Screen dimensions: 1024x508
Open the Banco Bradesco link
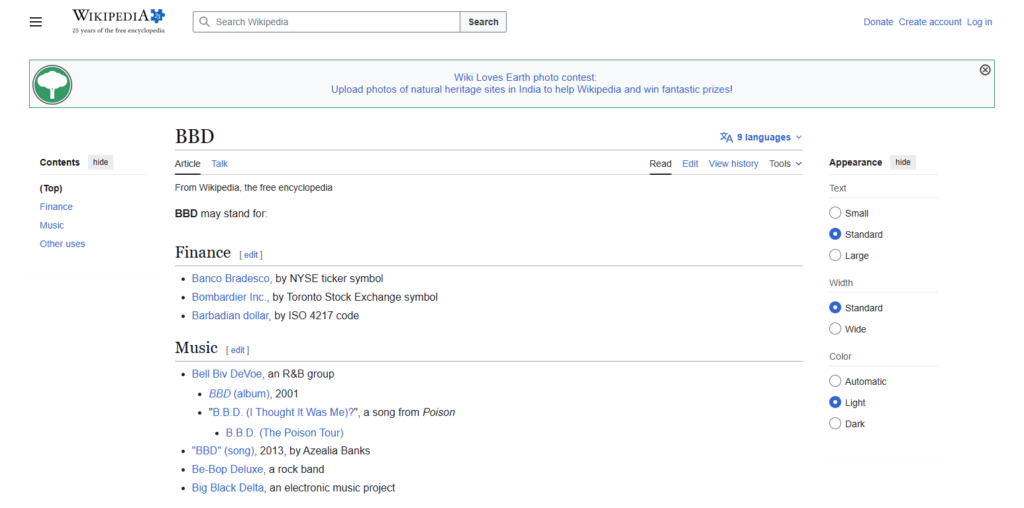(x=231, y=278)
